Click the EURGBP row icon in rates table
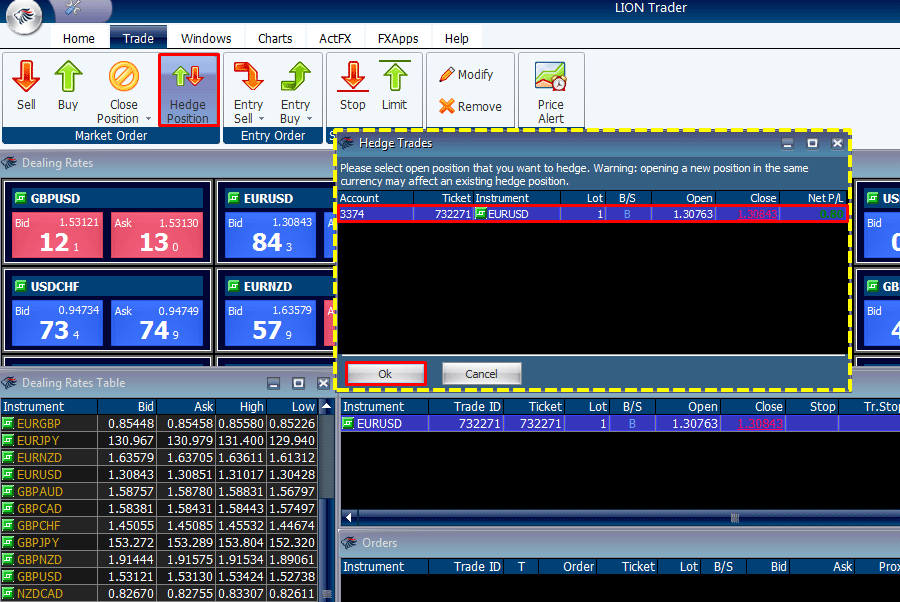This screenshot has width=900, height=602. coord(8,424)
